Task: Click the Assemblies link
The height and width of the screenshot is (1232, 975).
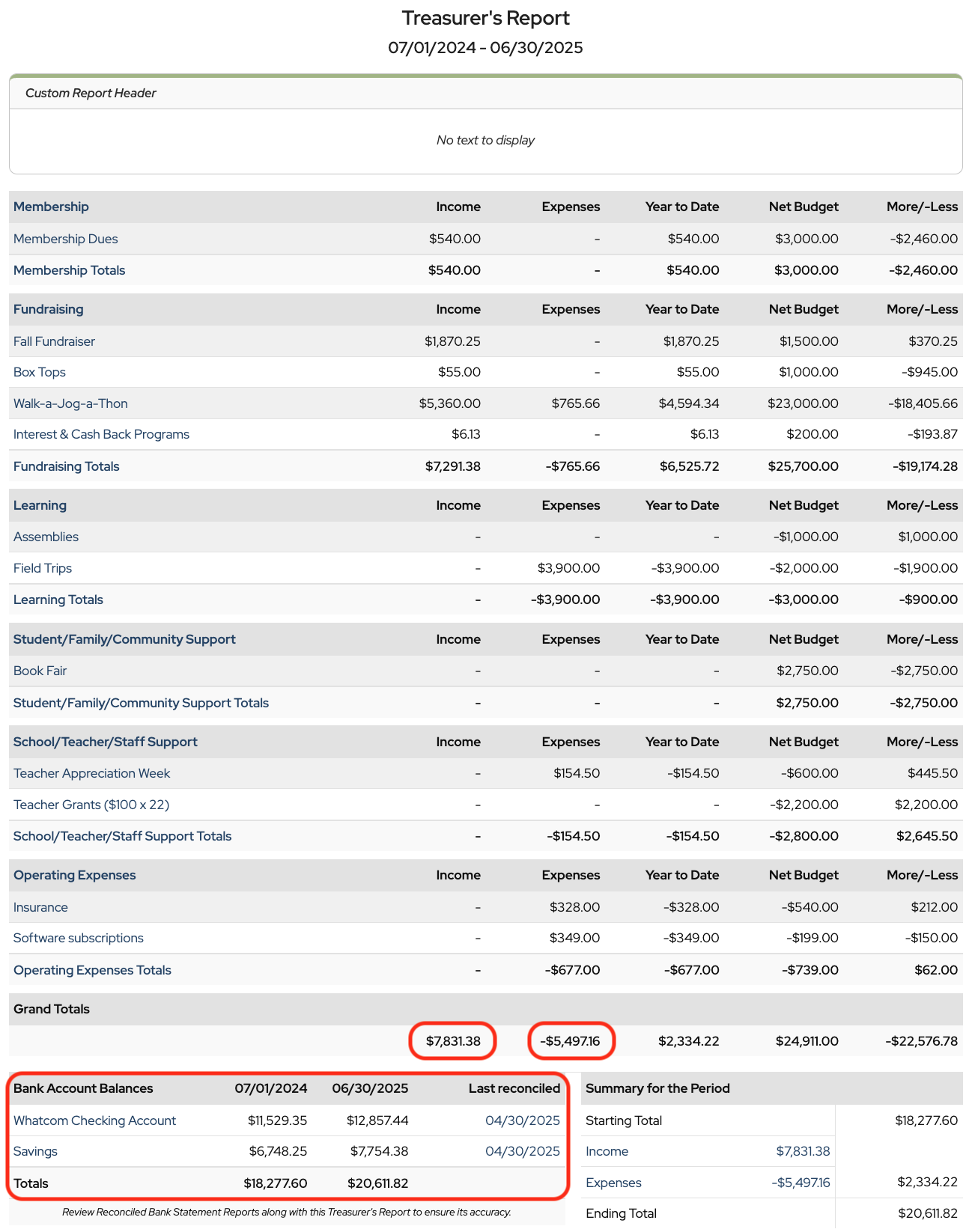Action: [x=46, y=537]
